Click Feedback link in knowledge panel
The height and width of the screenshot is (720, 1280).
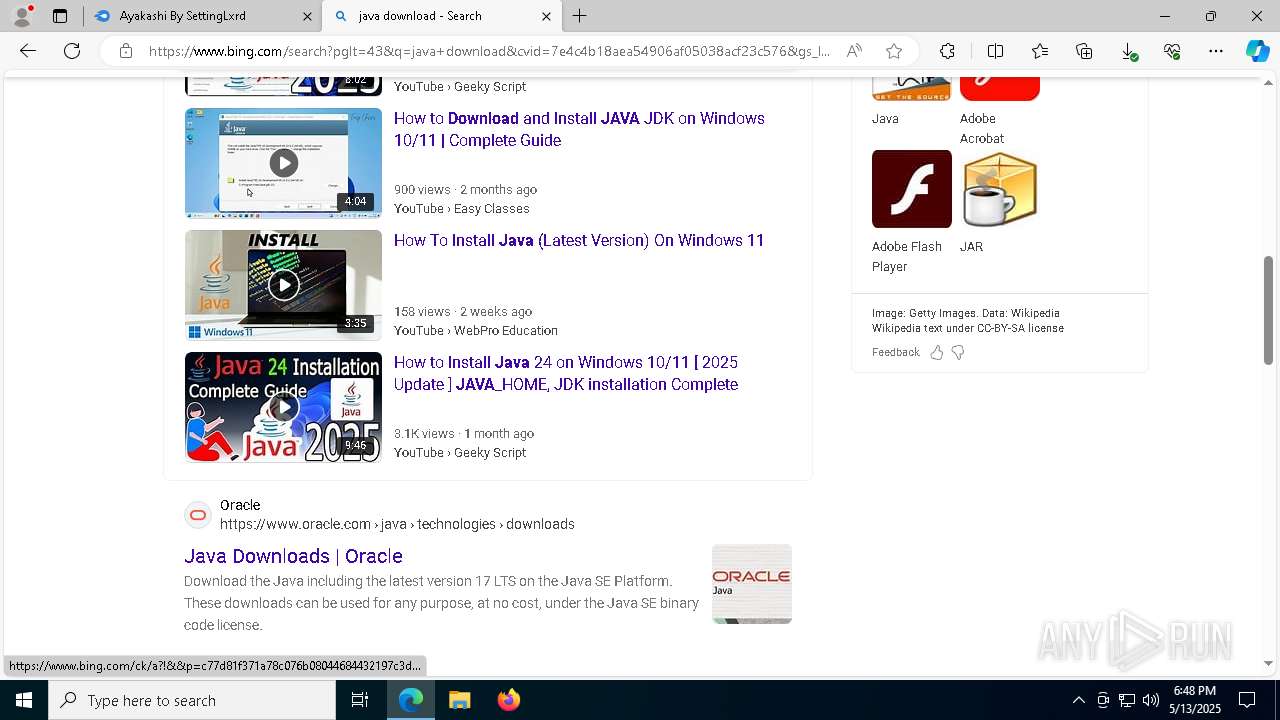pyautogui.click(x=895, y=352)
